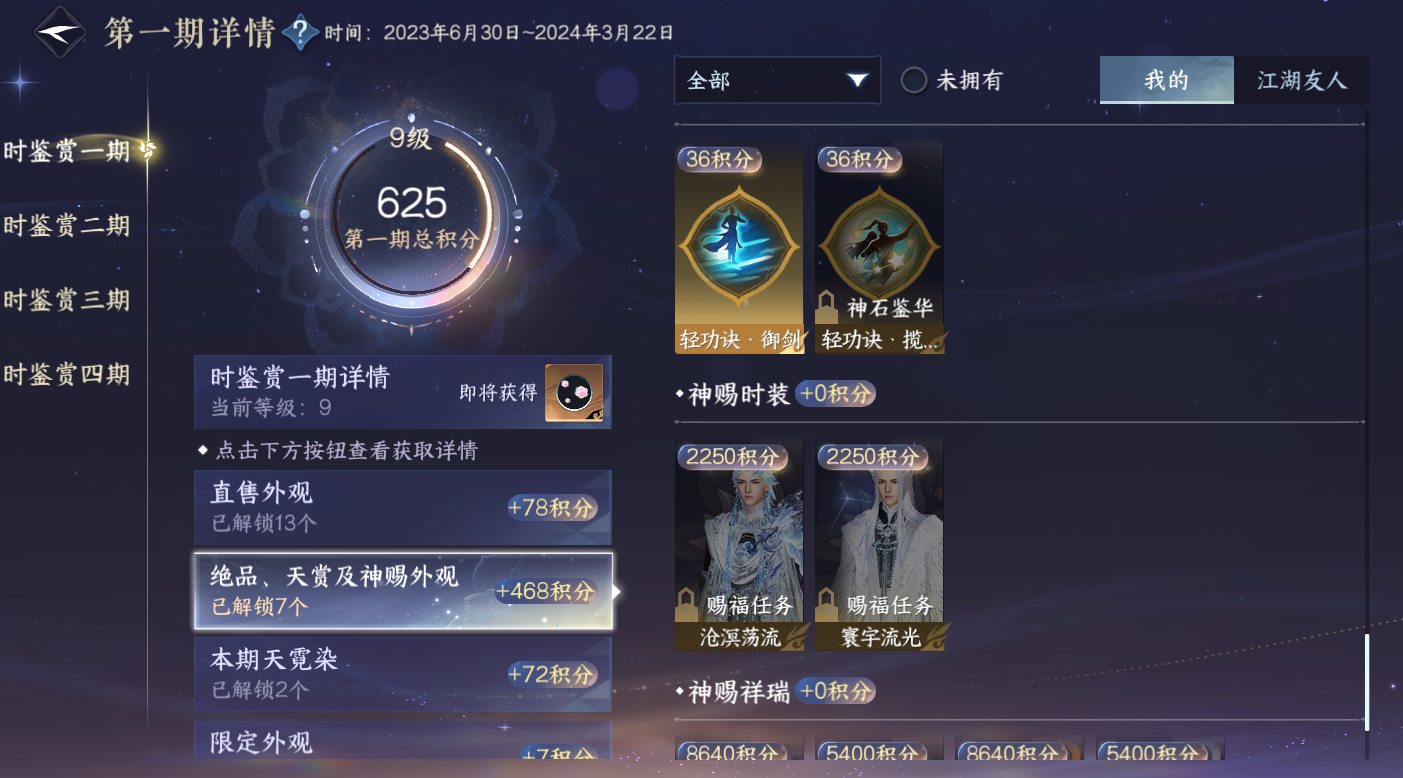The height and width of the screenshot is (778, 1403).
Task: Switch to the 我的 tab
Action: coord(1166,80)
